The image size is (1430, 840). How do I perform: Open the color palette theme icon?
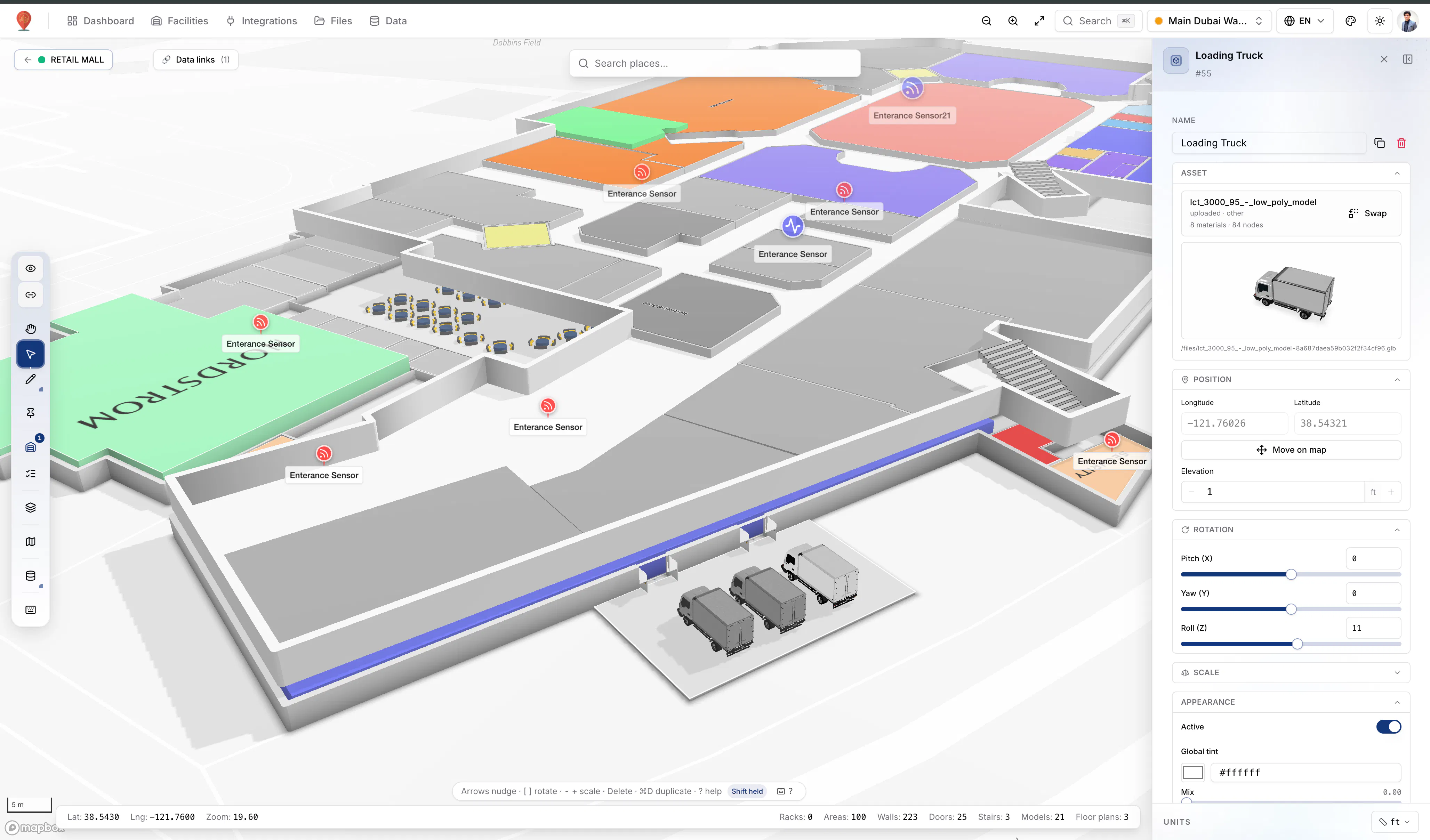[1351, 21]
